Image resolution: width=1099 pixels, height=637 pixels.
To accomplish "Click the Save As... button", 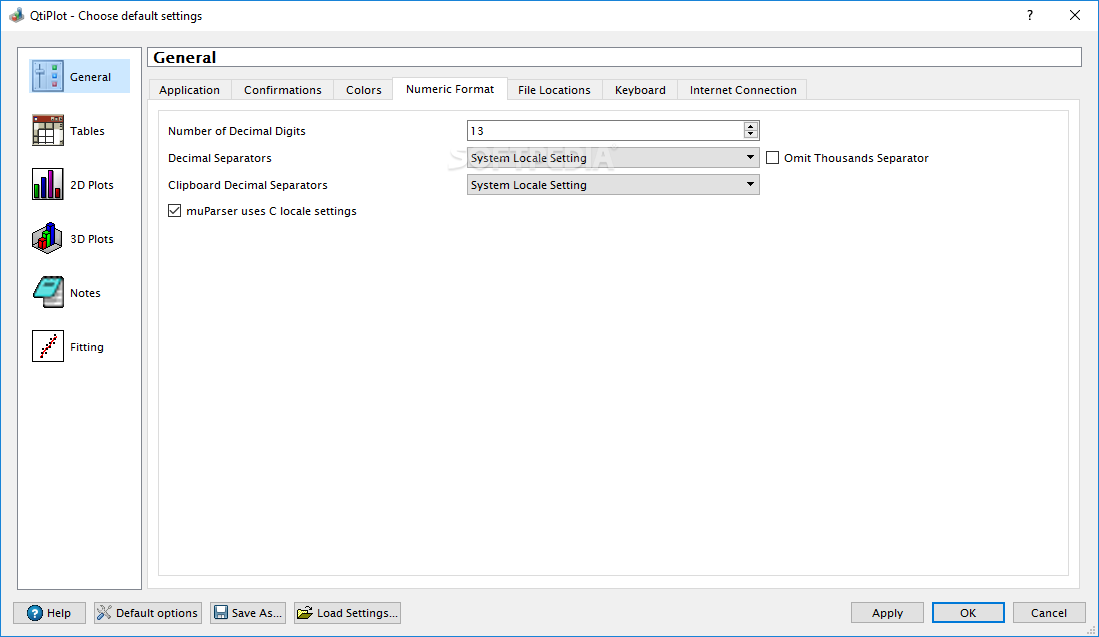I will click(248, 612).
